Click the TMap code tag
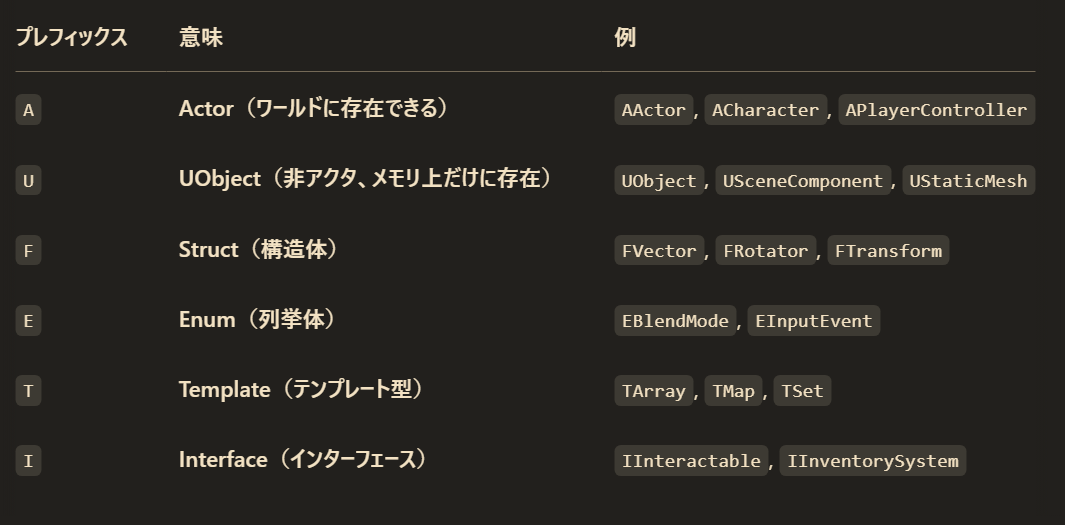 [x=733, y=391]
